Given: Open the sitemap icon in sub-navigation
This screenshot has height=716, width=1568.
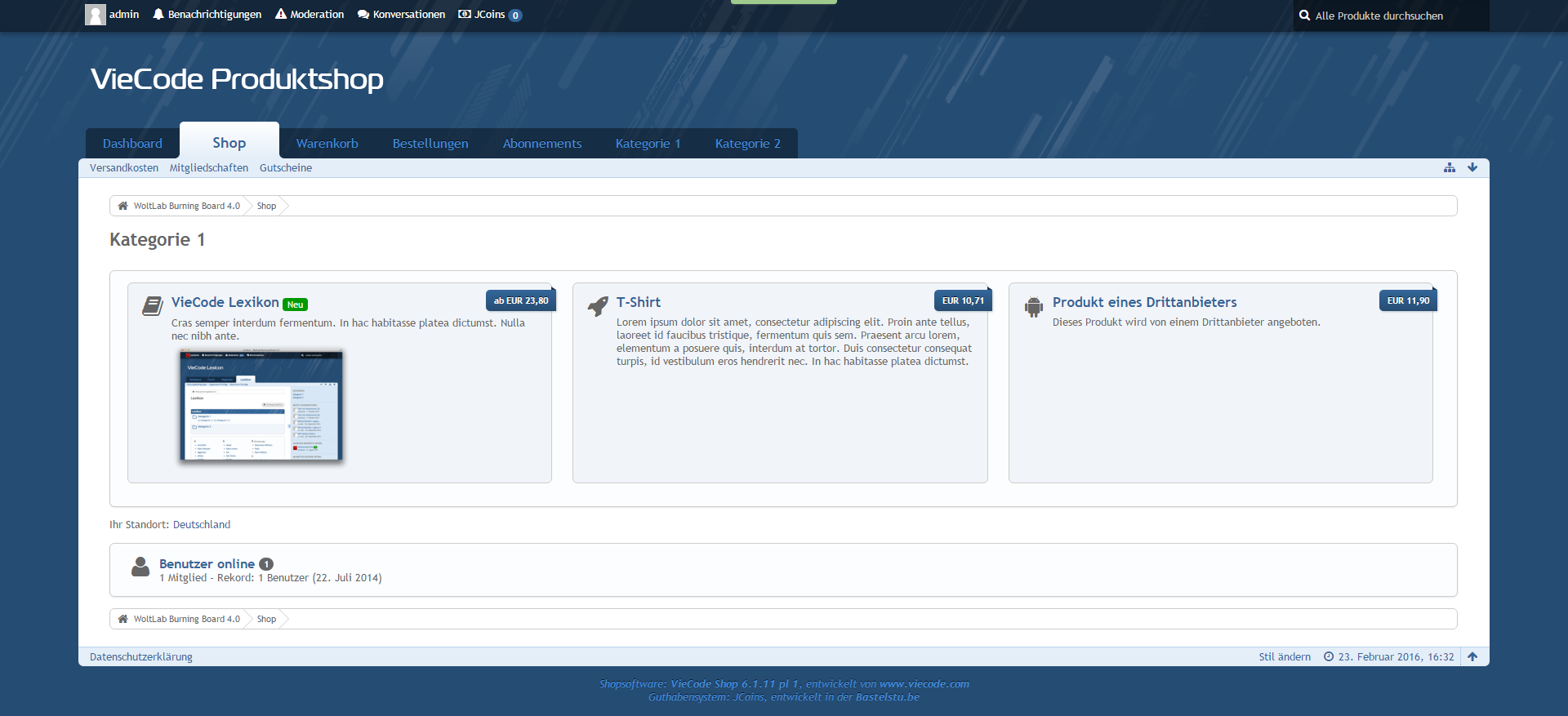Looking at the screenshot, I should click(1450, 167).
